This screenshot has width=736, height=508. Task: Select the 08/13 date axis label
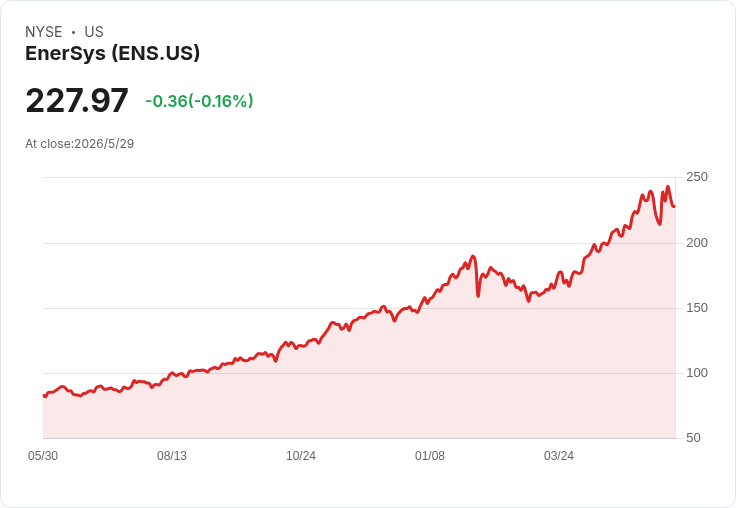point(172,455)
